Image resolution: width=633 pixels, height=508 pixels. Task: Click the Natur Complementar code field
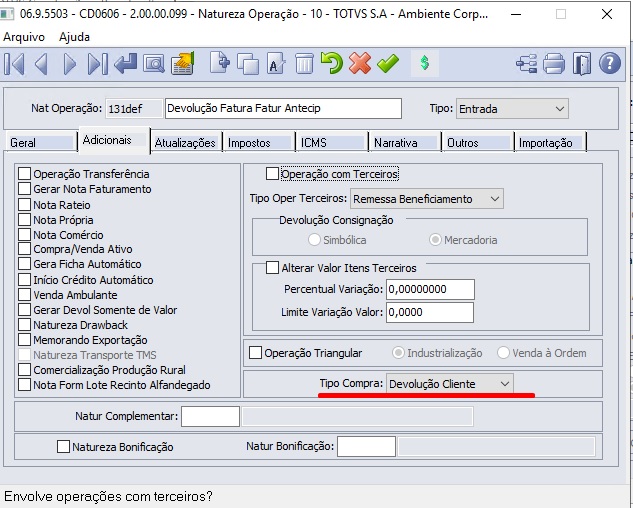tap(210, 416)
